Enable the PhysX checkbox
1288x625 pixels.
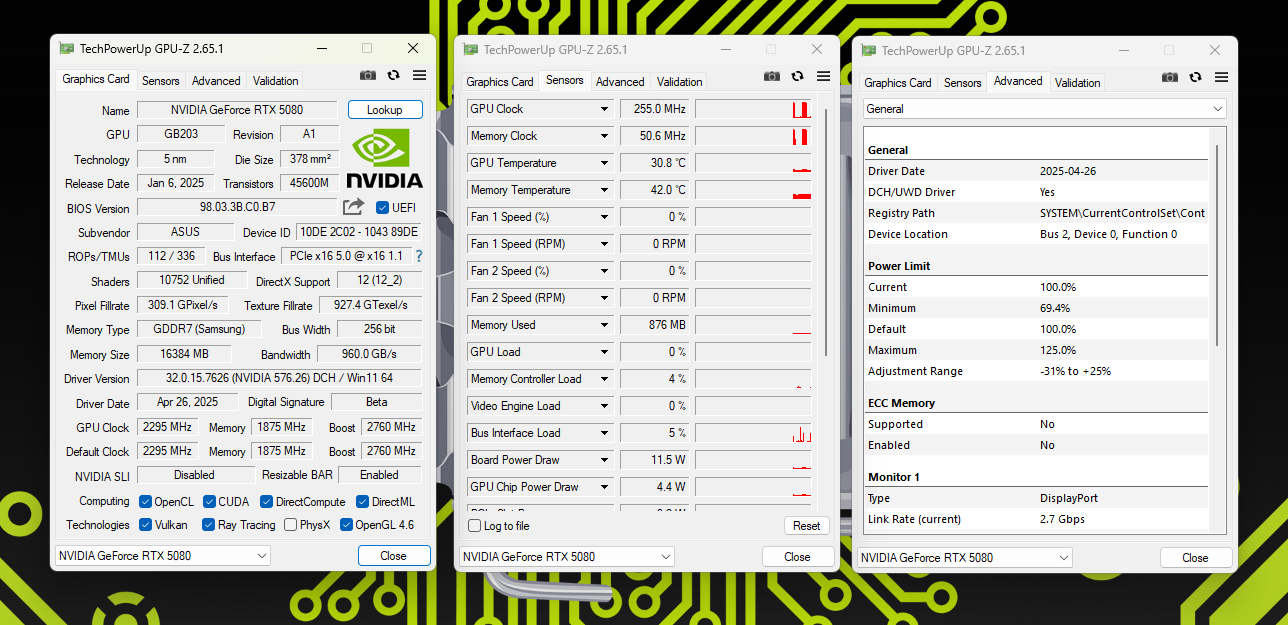290,525
